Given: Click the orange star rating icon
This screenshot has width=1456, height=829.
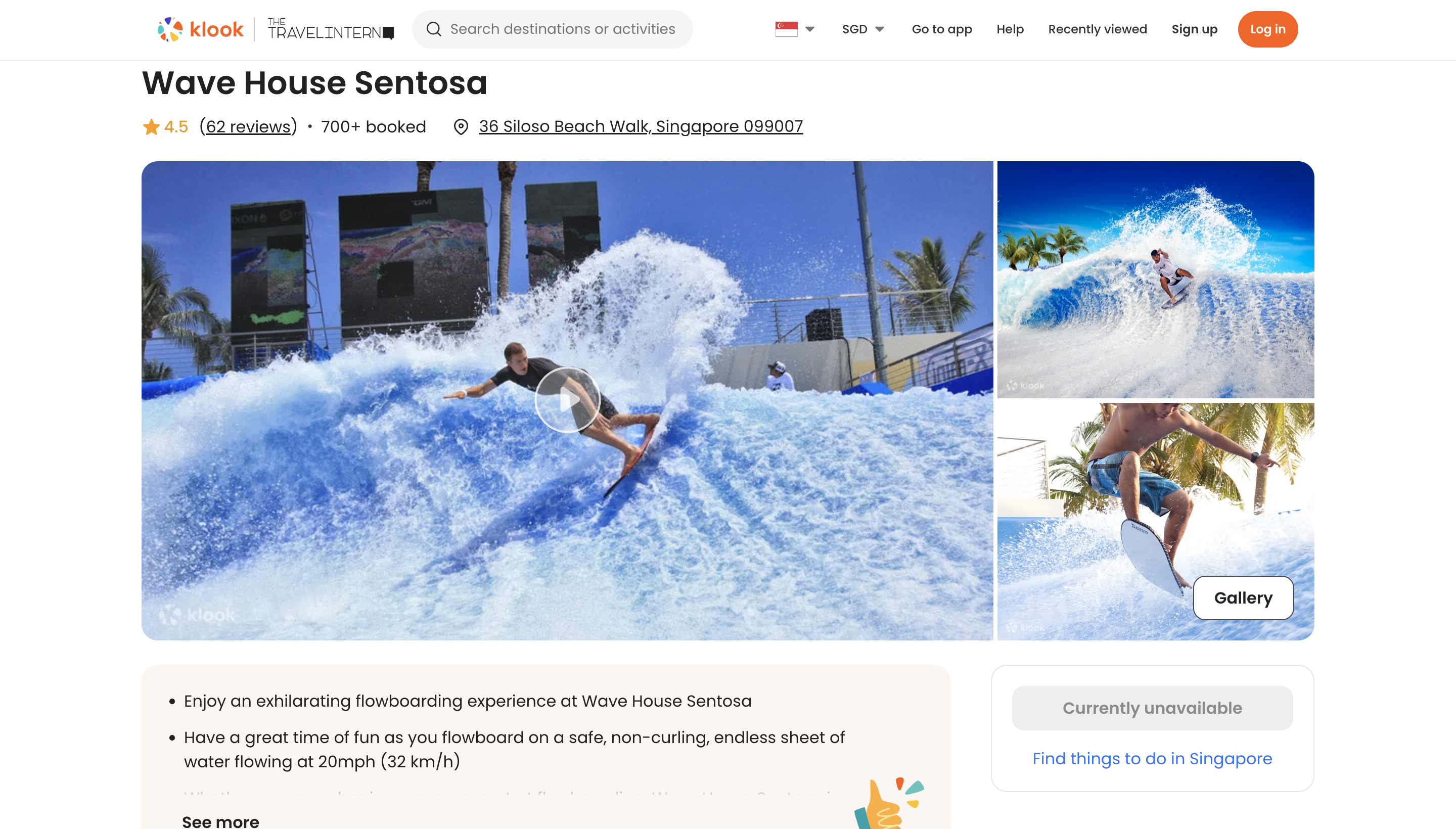Looking at the screenshot, I should (151, 126).
